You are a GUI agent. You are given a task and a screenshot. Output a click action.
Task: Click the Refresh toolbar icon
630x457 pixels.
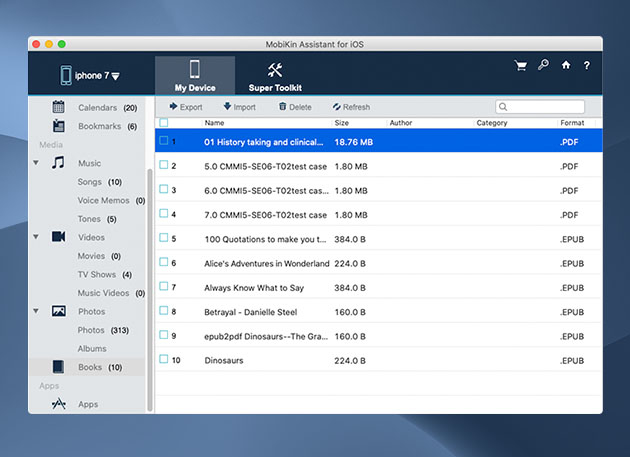[x=335, y=107]
